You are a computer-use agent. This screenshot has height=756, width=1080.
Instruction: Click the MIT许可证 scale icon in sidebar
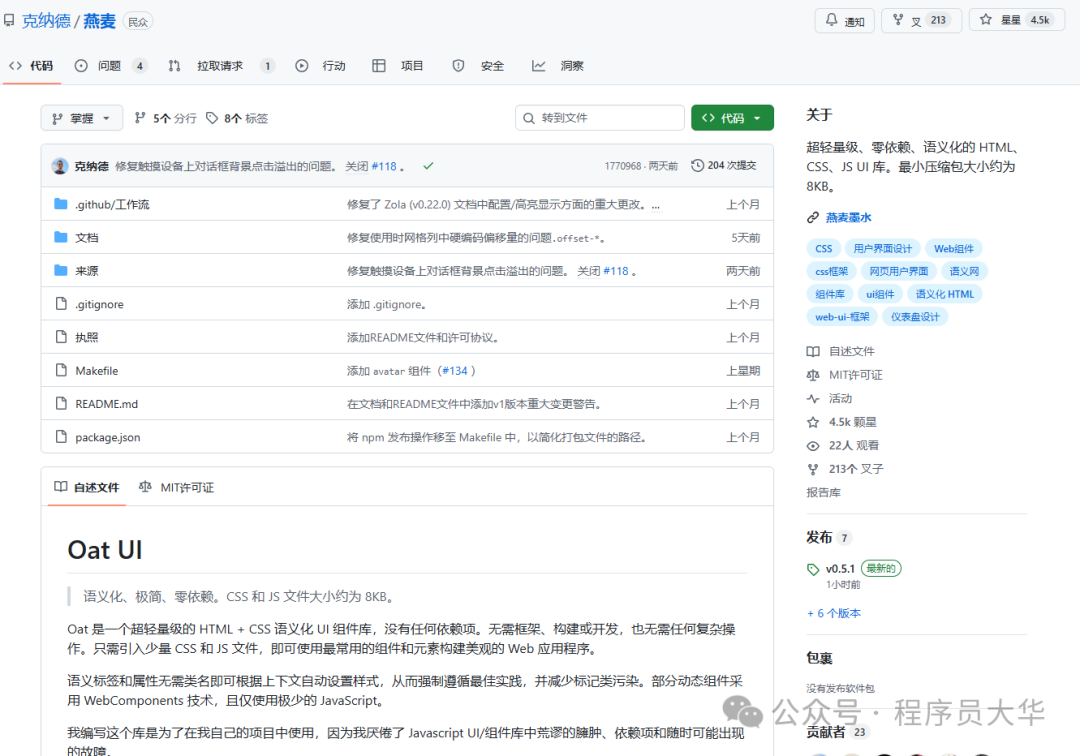813,375
